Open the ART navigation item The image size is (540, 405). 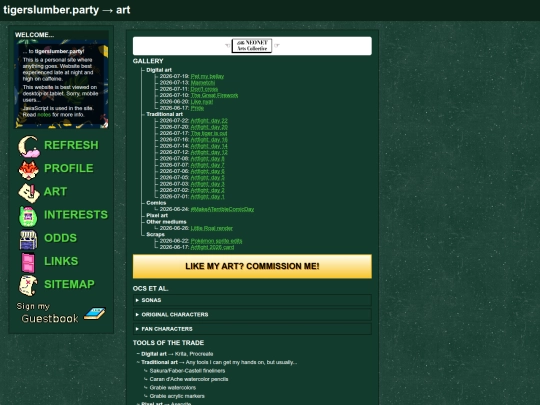point(55,191)
